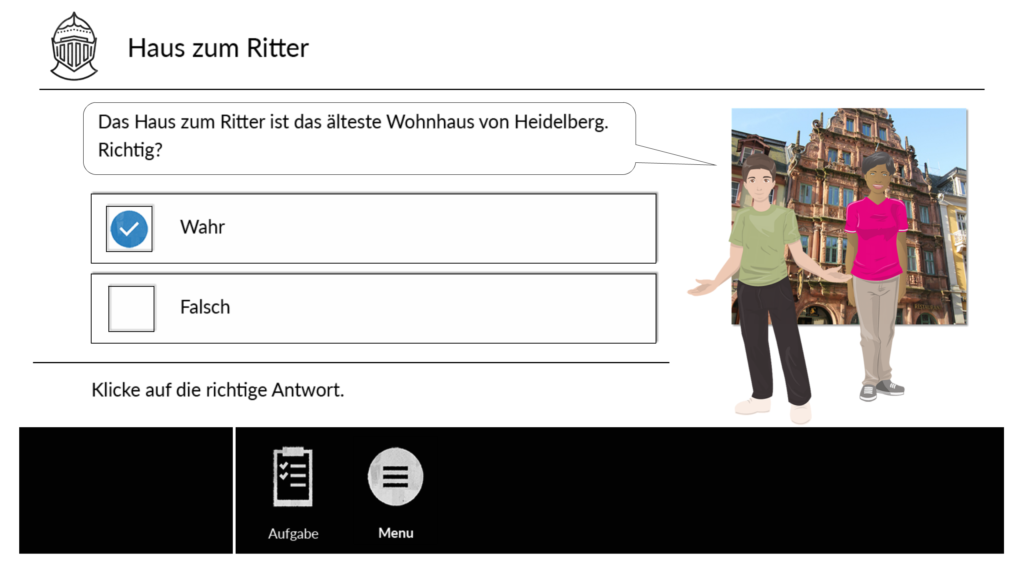Click the Haus zum Ritter building photo
The width and height of the screenshot is (1024, 576).
pyautogui.click(x=849, y=216)
